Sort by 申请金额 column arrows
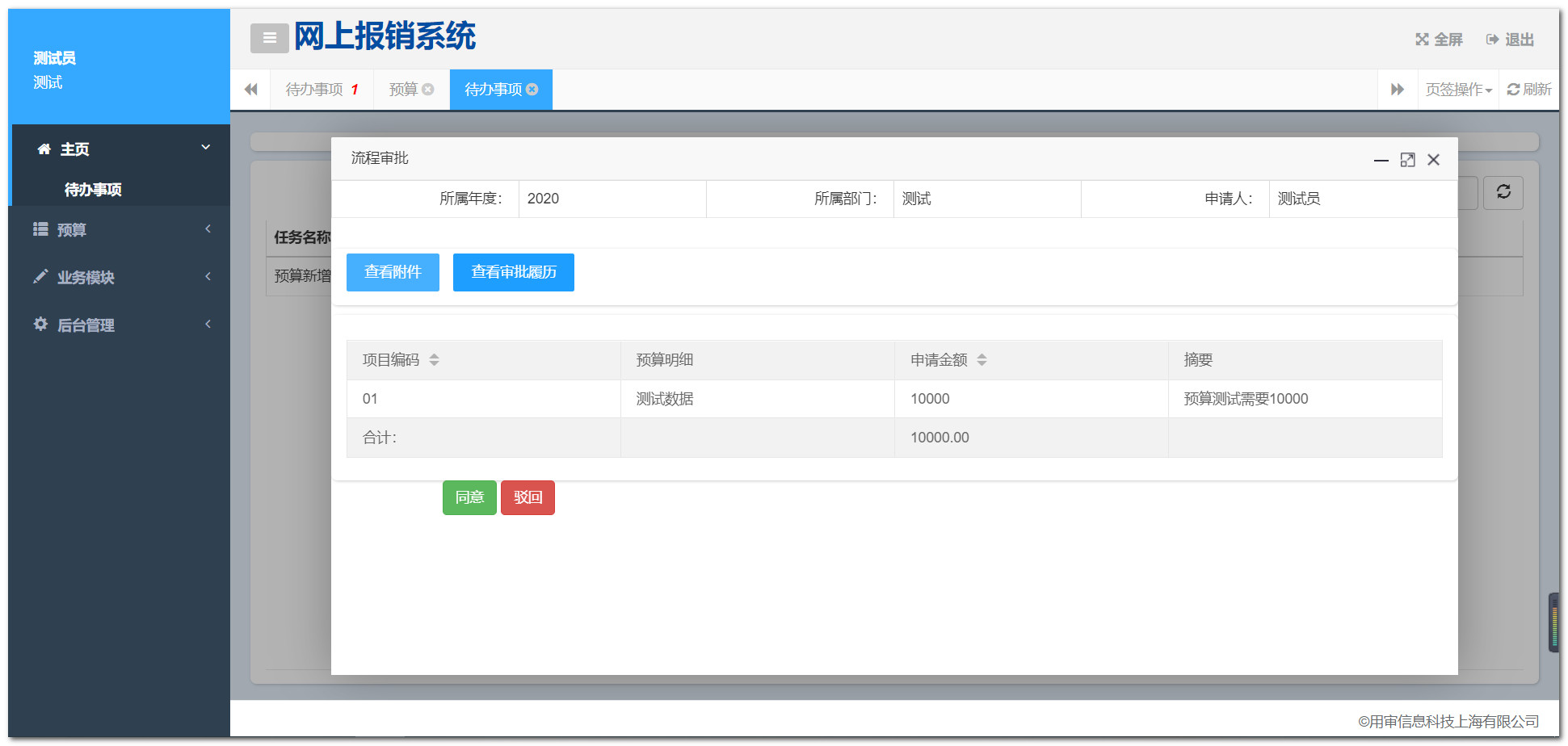 982,360
